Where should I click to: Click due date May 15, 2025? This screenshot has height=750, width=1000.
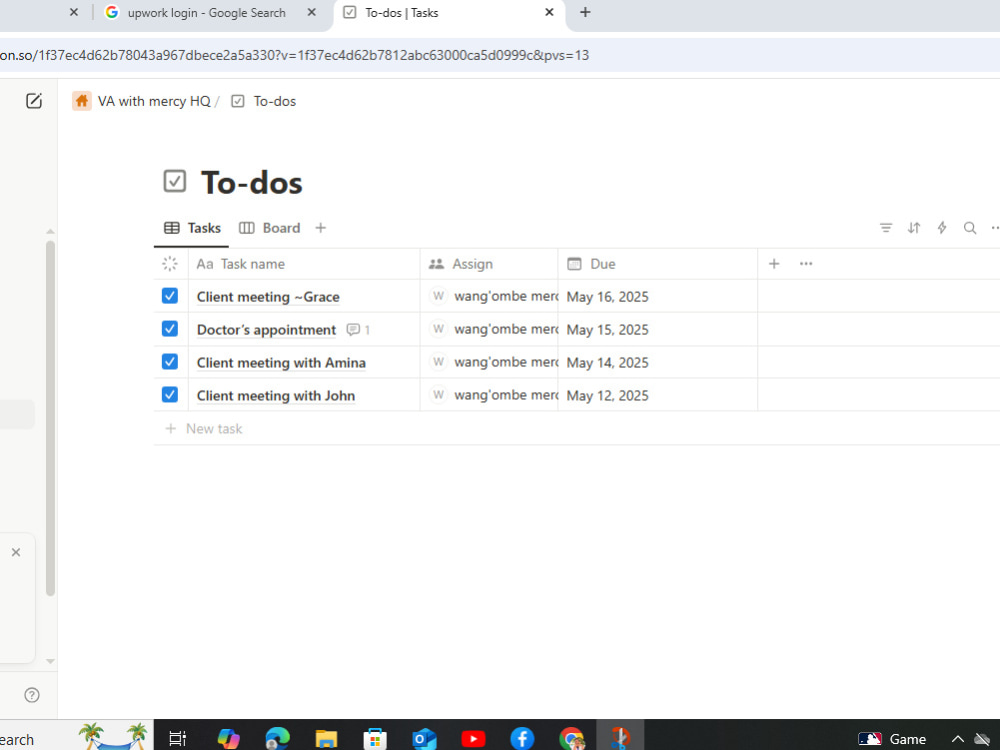[x=607, y=330]
